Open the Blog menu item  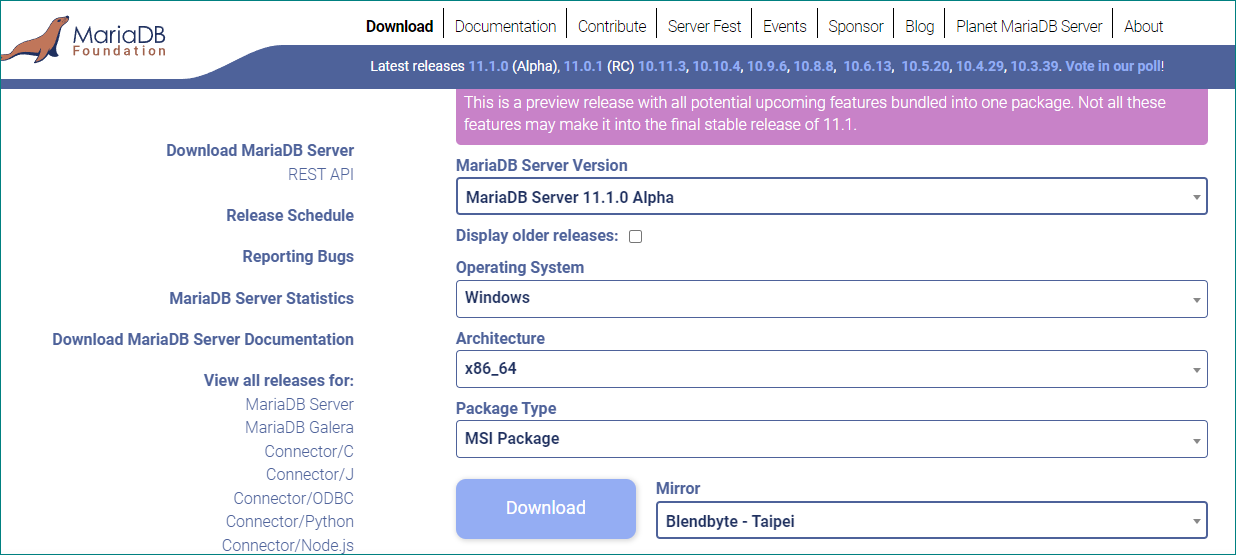pyautogui.click(x=920, y=26)
